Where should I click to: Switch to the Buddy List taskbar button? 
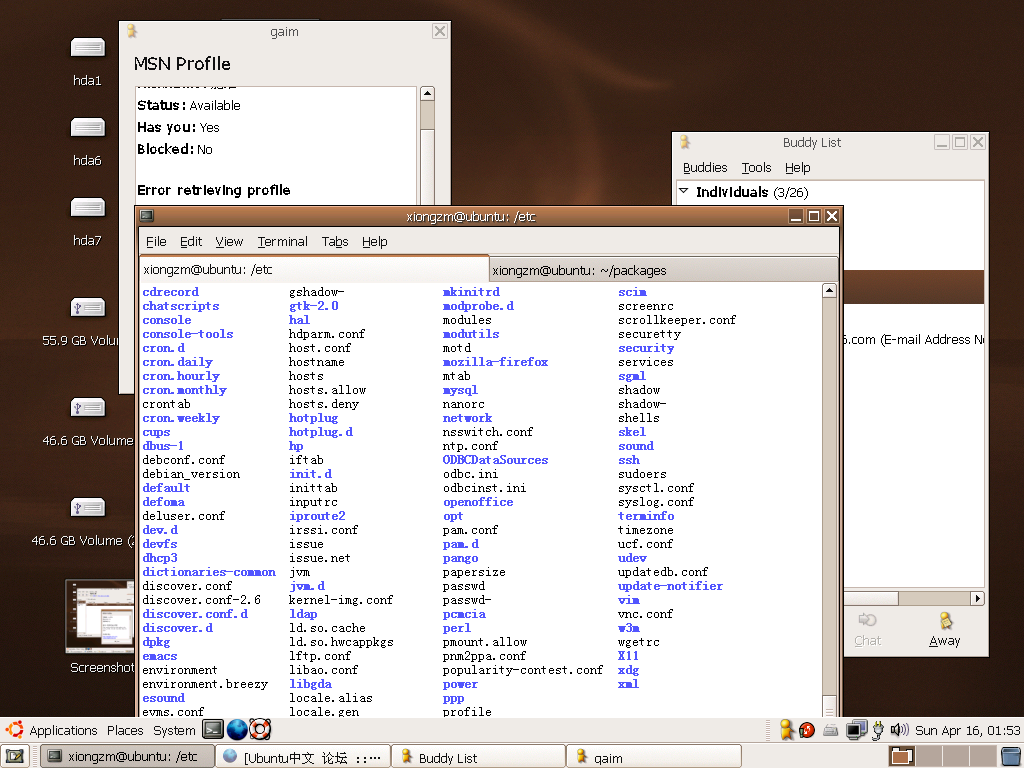(x=478, y=756)
